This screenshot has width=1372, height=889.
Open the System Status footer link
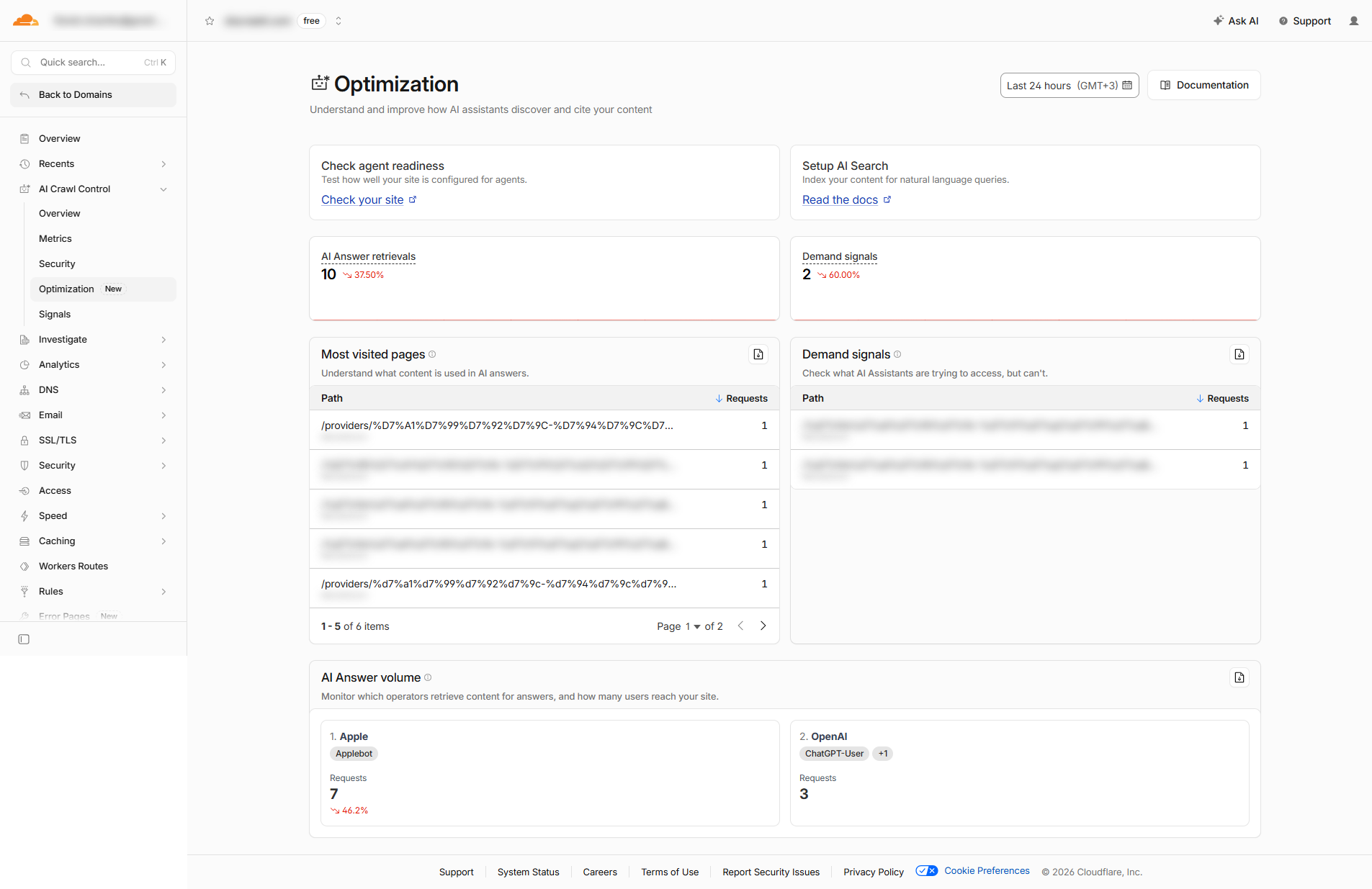point(528,872)
